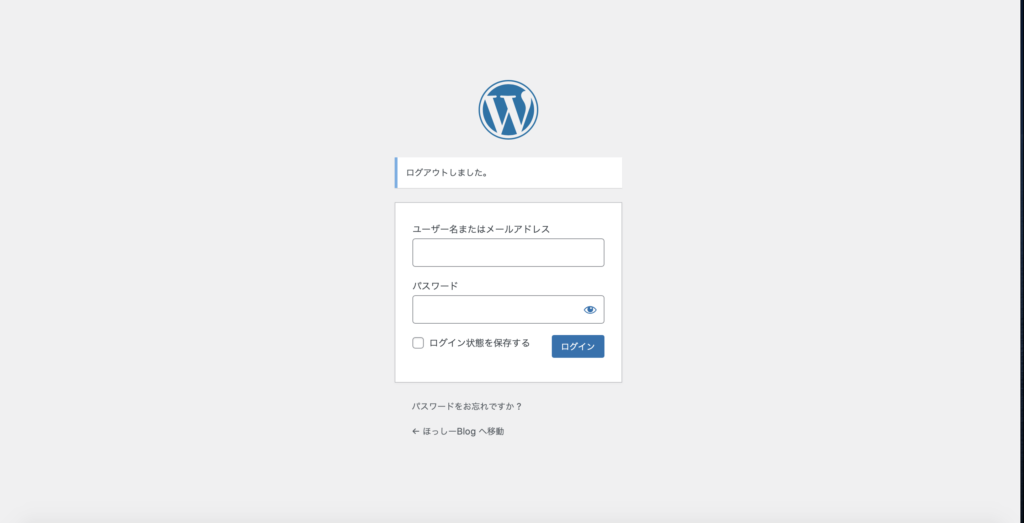Image resolution: width=1024 pixels, height=523 pixels.
Task: Click the white W letter inside the logo
Action: click(508, 111)
